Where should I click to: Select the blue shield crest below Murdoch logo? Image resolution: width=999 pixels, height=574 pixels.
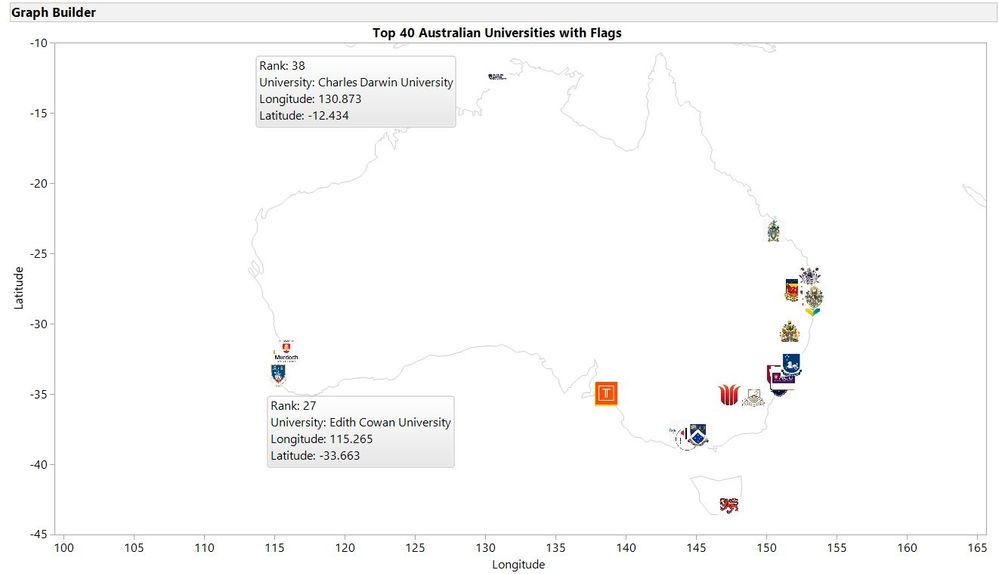278,374
